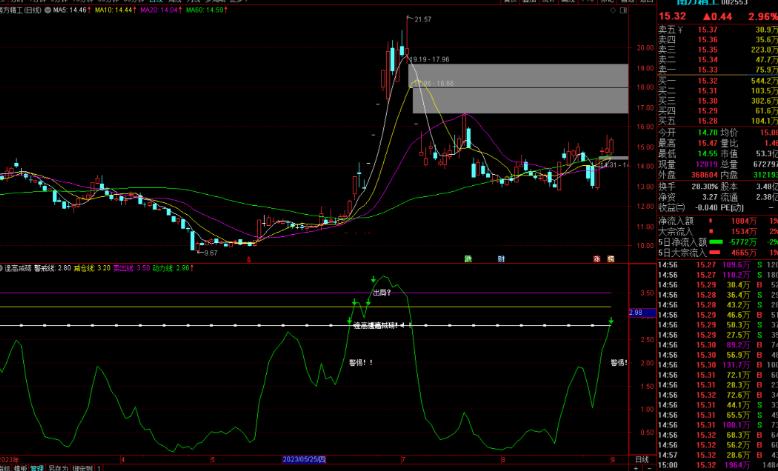Click the 警惕!! warning under the first peak
778x471 pixels.
[361, 362]
